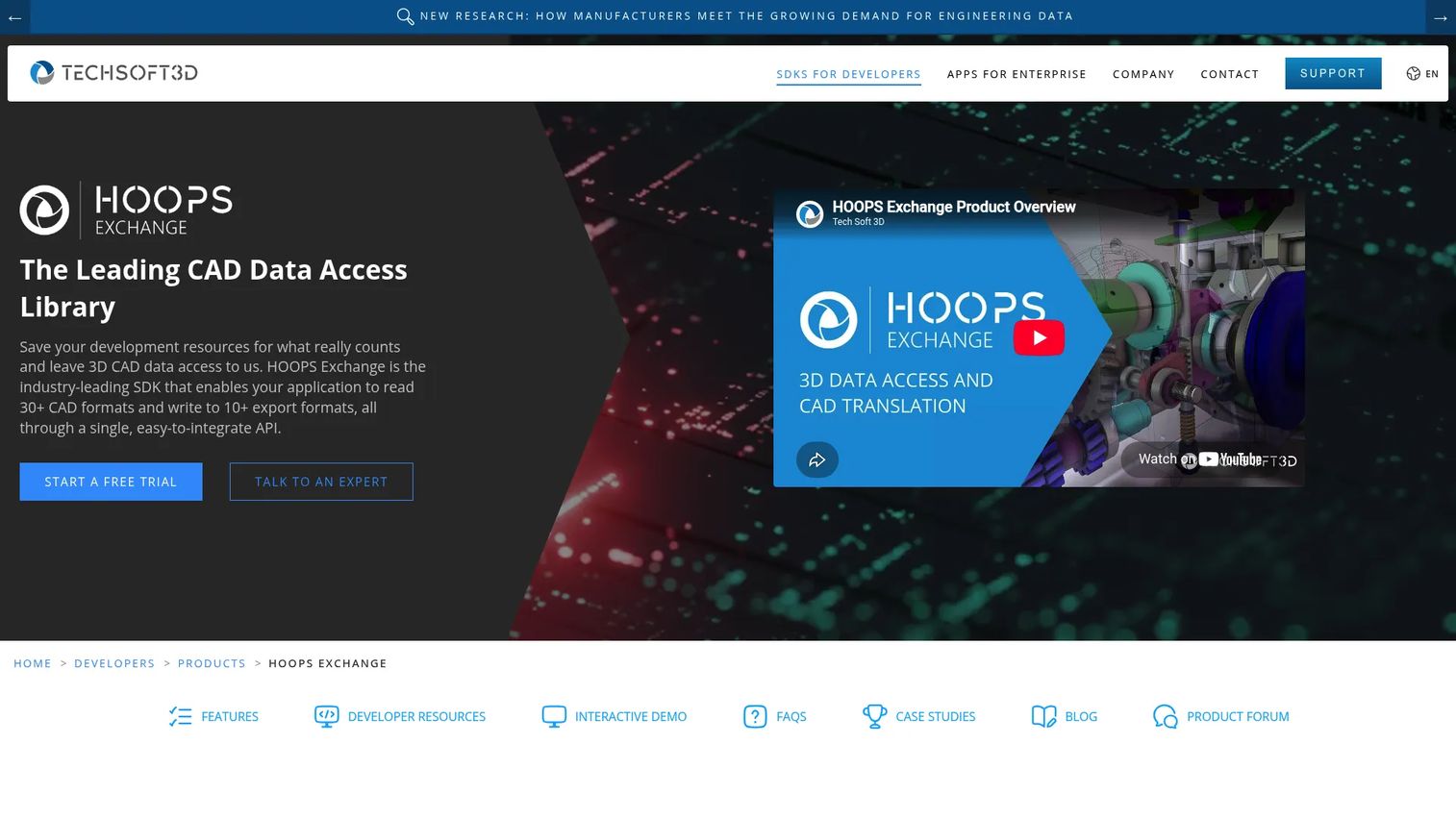Click the Interactive Demo monitor icon
Image resolution: width=1456 pixels, height=818 pixels.
point(554,716)
